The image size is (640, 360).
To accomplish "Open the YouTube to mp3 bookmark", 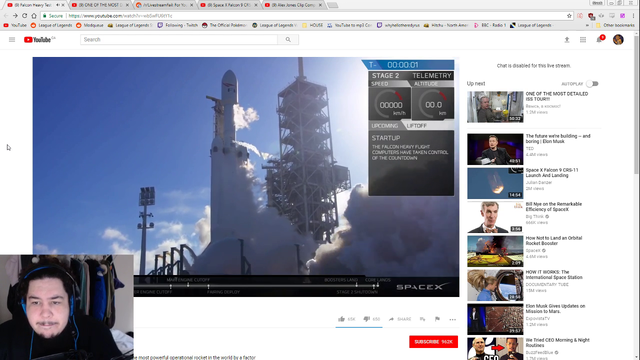I will point(349,25).
